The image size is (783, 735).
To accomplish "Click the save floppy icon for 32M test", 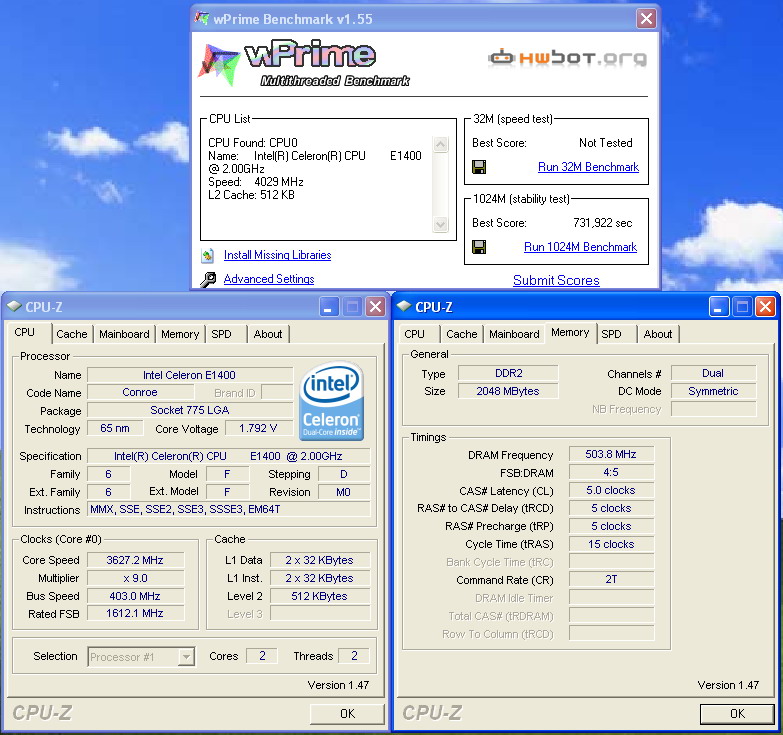I will pos(479,167).
